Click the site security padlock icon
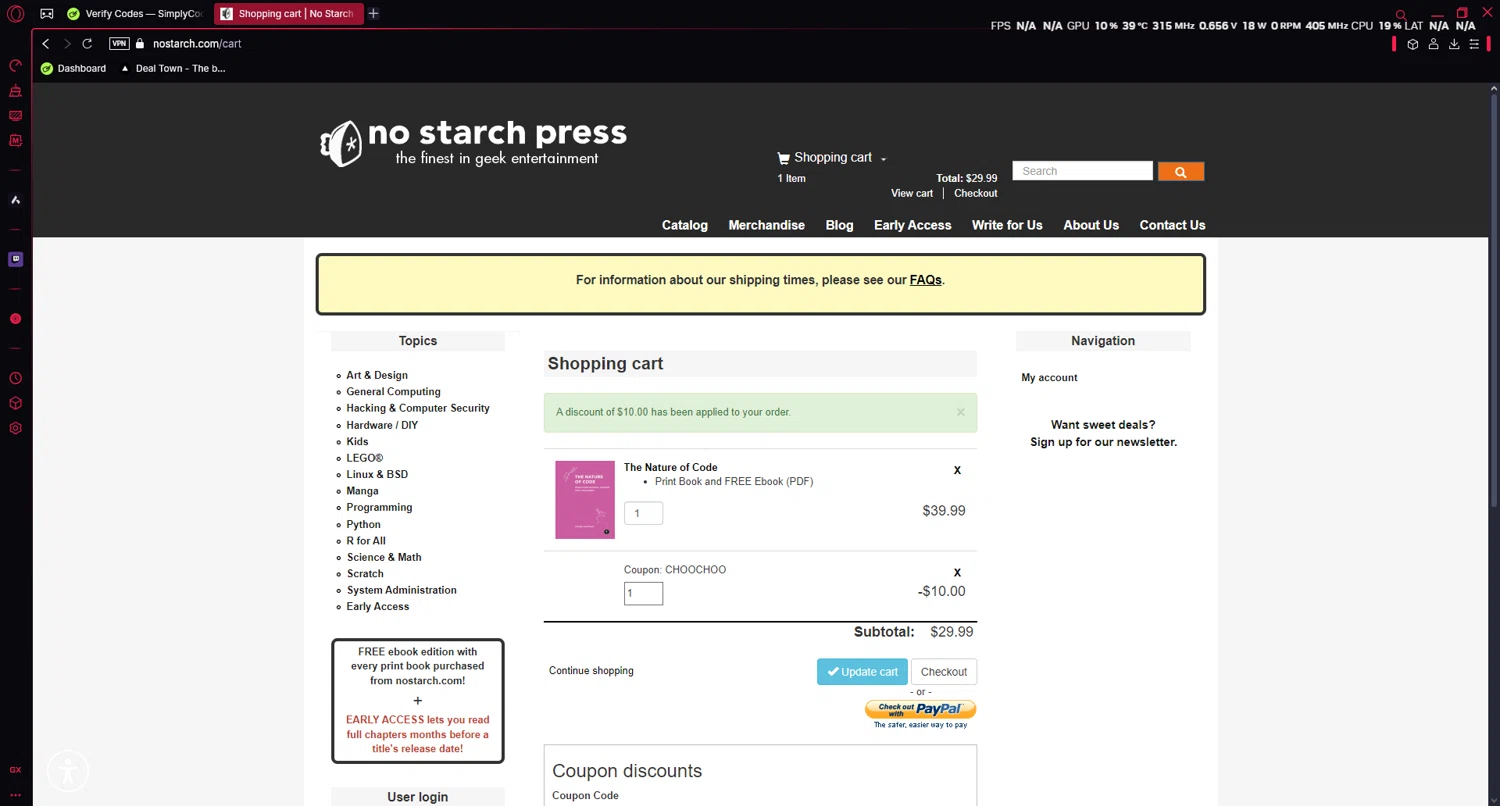Image resolution: width=1500 pixels, height=806 pixels. (140, 44)
